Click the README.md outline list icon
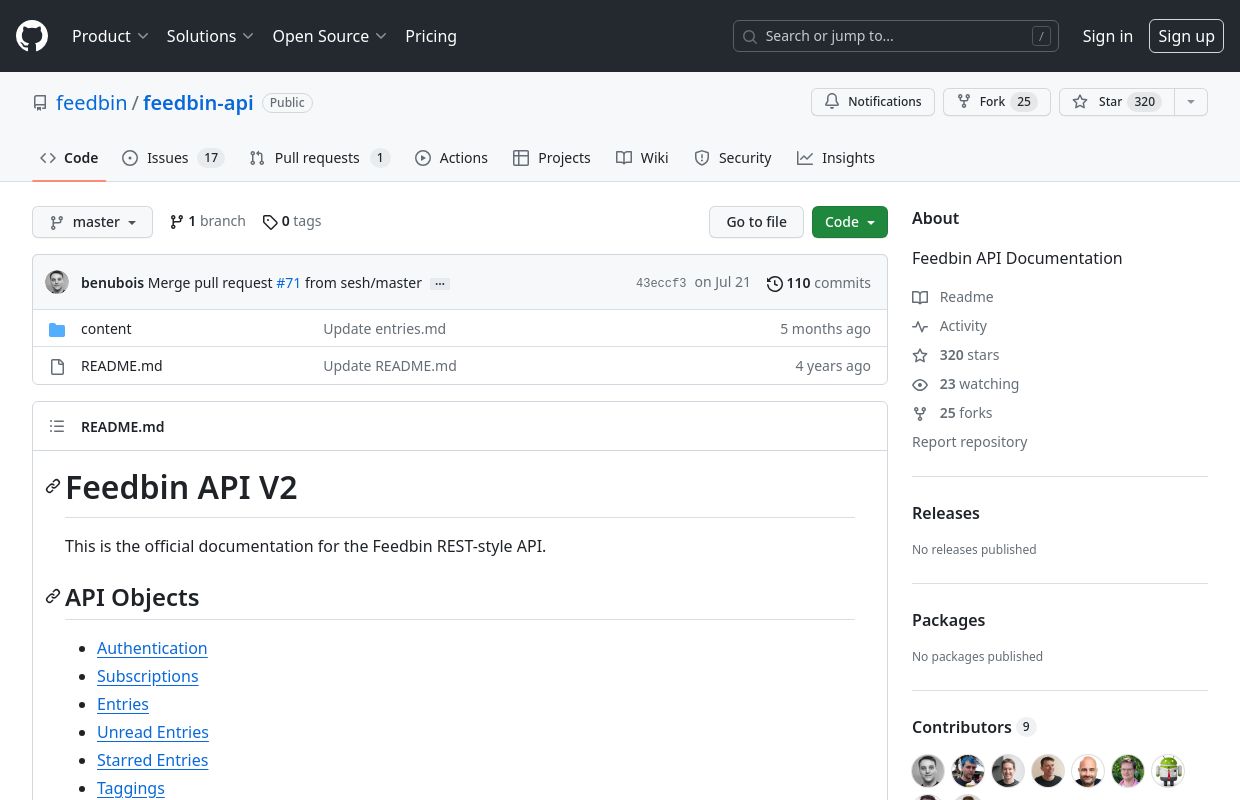 [57, 426]
